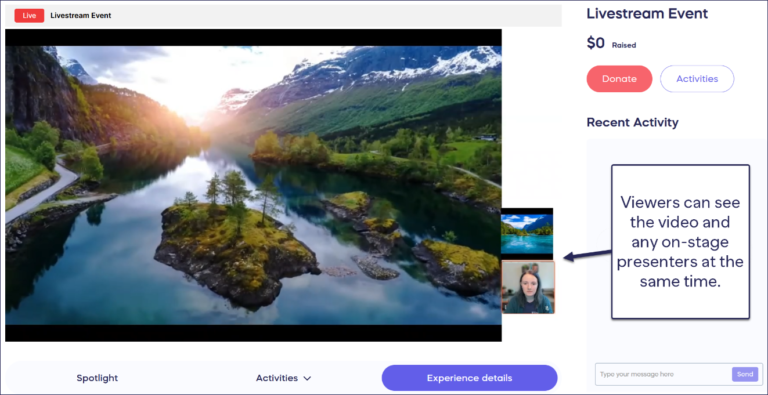Screen dimensions: 768x395
Task: Click the $0 Raised amount
Action: pyautogui.click(x=611, y=44)
